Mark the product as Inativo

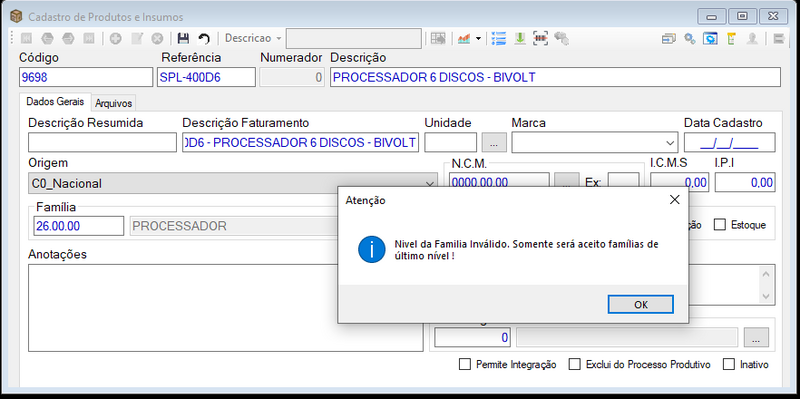(730, 364)
